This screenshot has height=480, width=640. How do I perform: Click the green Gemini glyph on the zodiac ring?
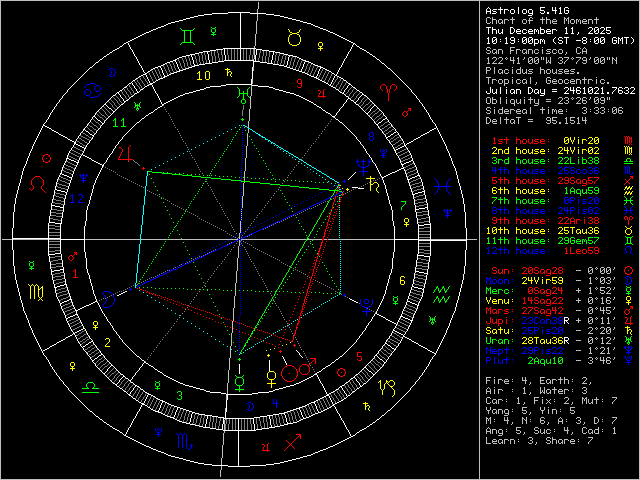187,36
